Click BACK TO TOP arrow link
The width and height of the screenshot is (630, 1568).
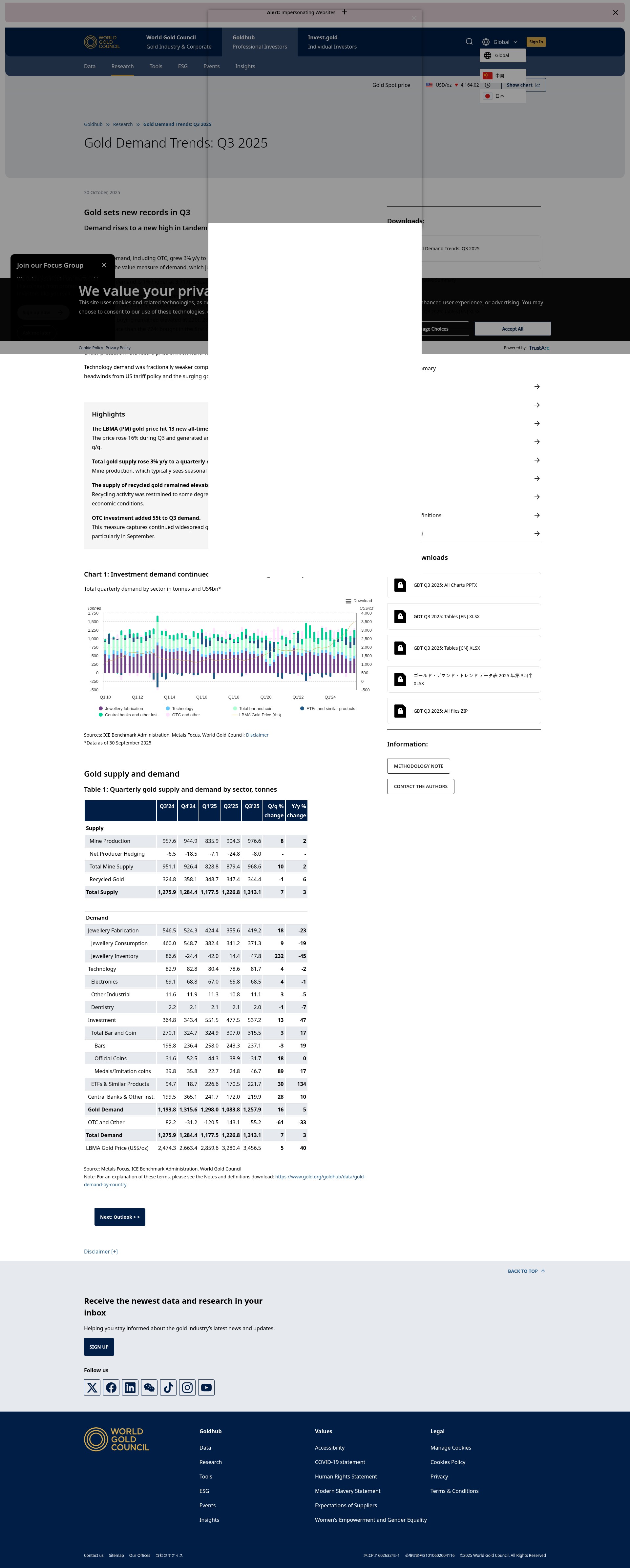pos(526,1272)
